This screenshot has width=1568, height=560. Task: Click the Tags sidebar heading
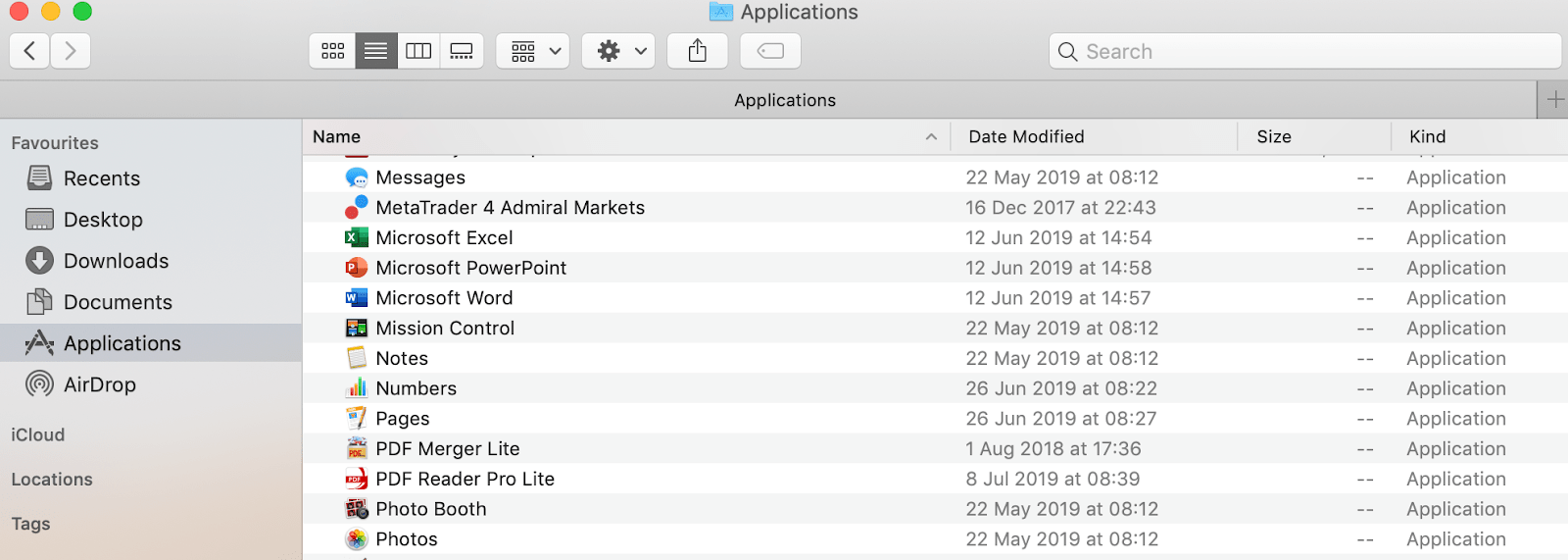(x=30, y=524)
